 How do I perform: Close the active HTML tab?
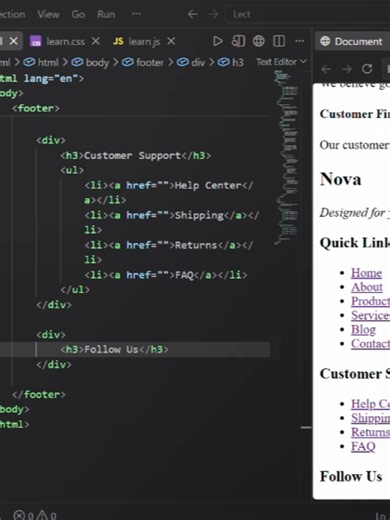click(x=14, y=41)
